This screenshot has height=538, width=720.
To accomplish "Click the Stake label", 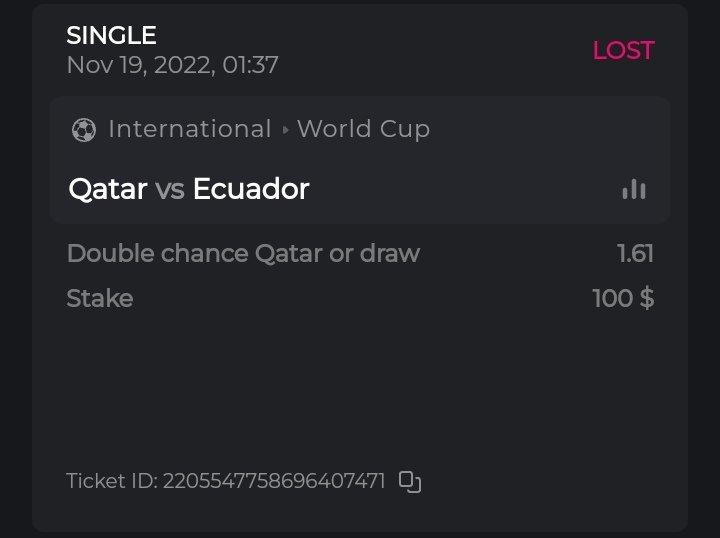I will pos(99,298).
